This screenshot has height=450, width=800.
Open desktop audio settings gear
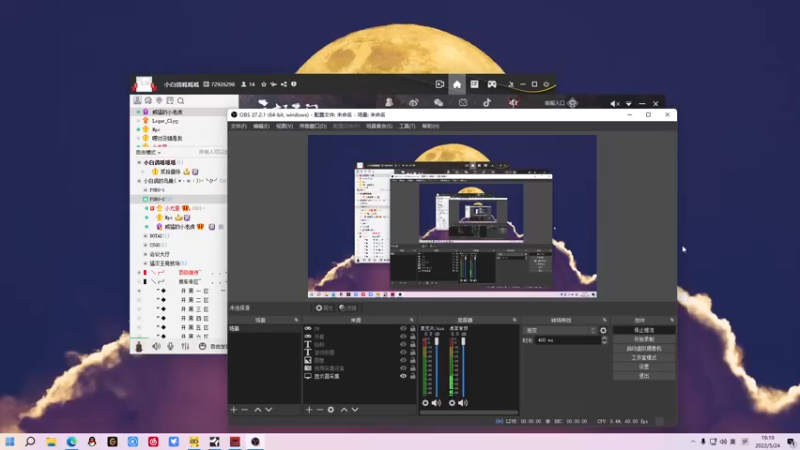point(452,403)
